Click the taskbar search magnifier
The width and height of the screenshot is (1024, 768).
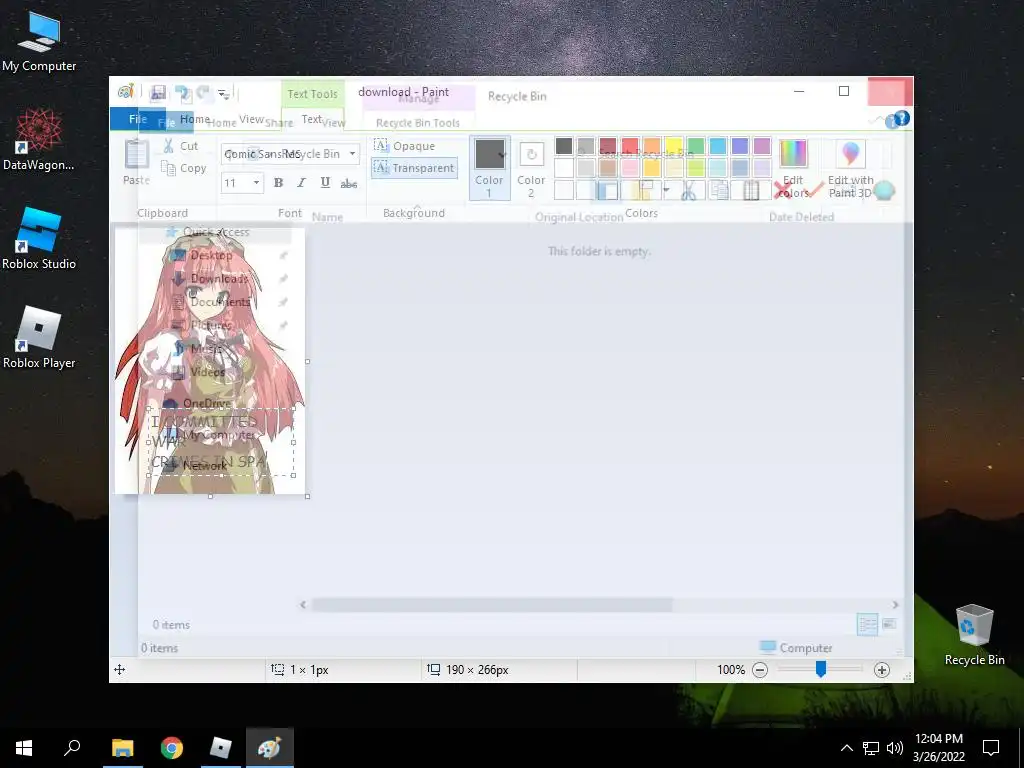coord(72,748)
